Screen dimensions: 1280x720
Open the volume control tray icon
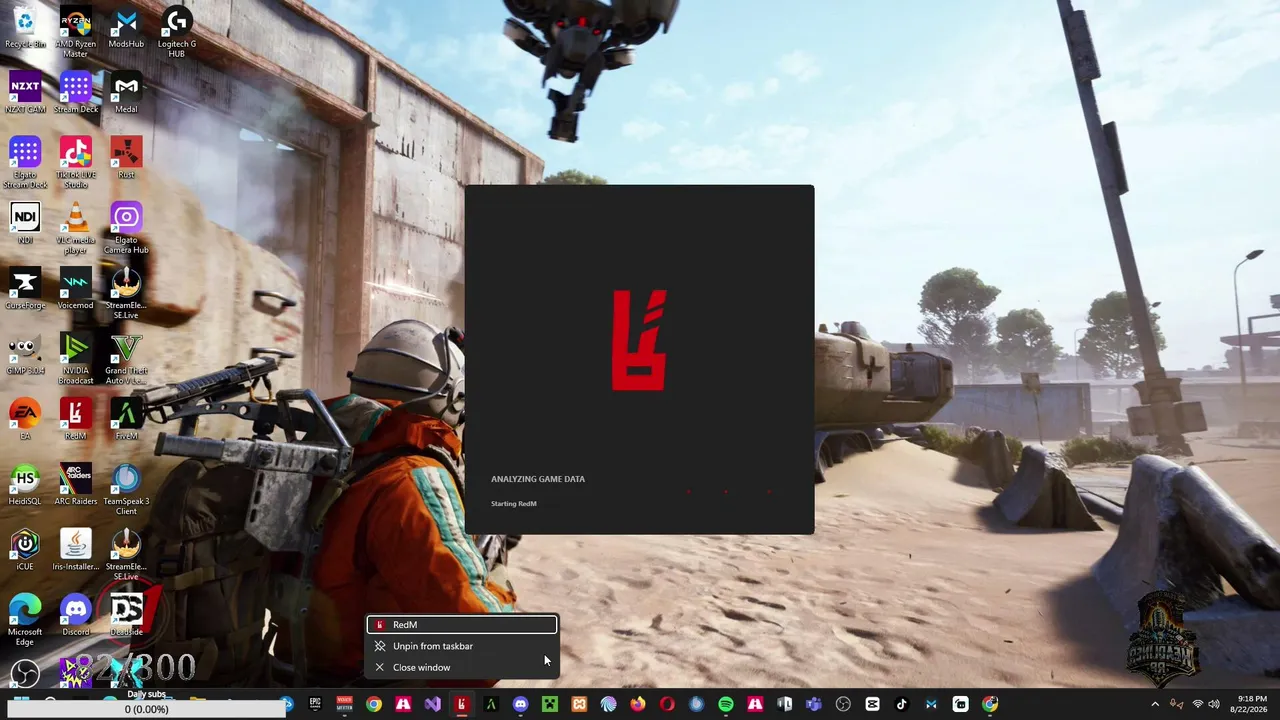tap(1214, 704)
